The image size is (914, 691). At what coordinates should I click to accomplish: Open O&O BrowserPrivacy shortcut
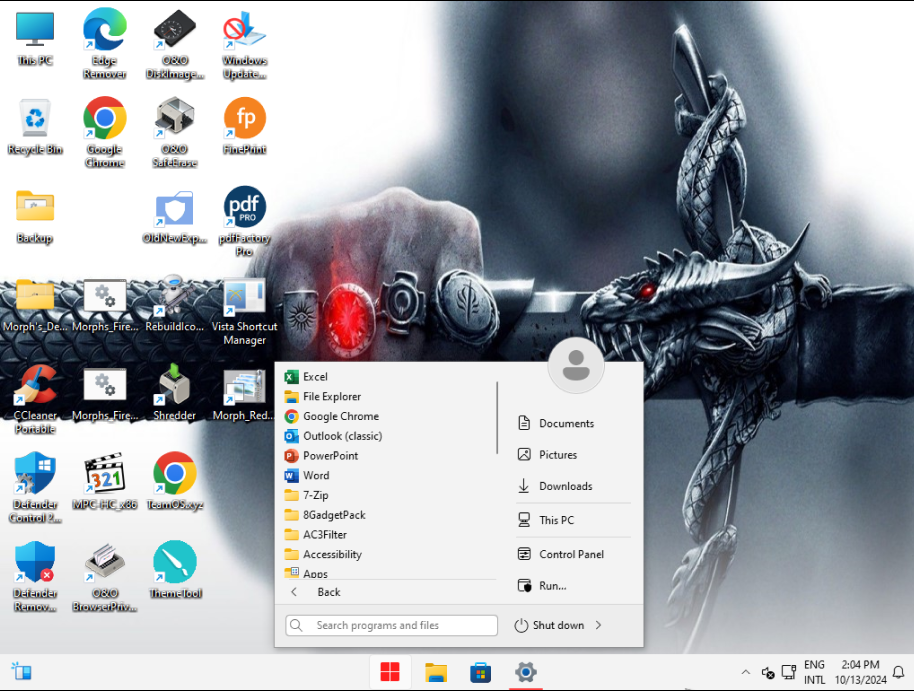point(105,576)
